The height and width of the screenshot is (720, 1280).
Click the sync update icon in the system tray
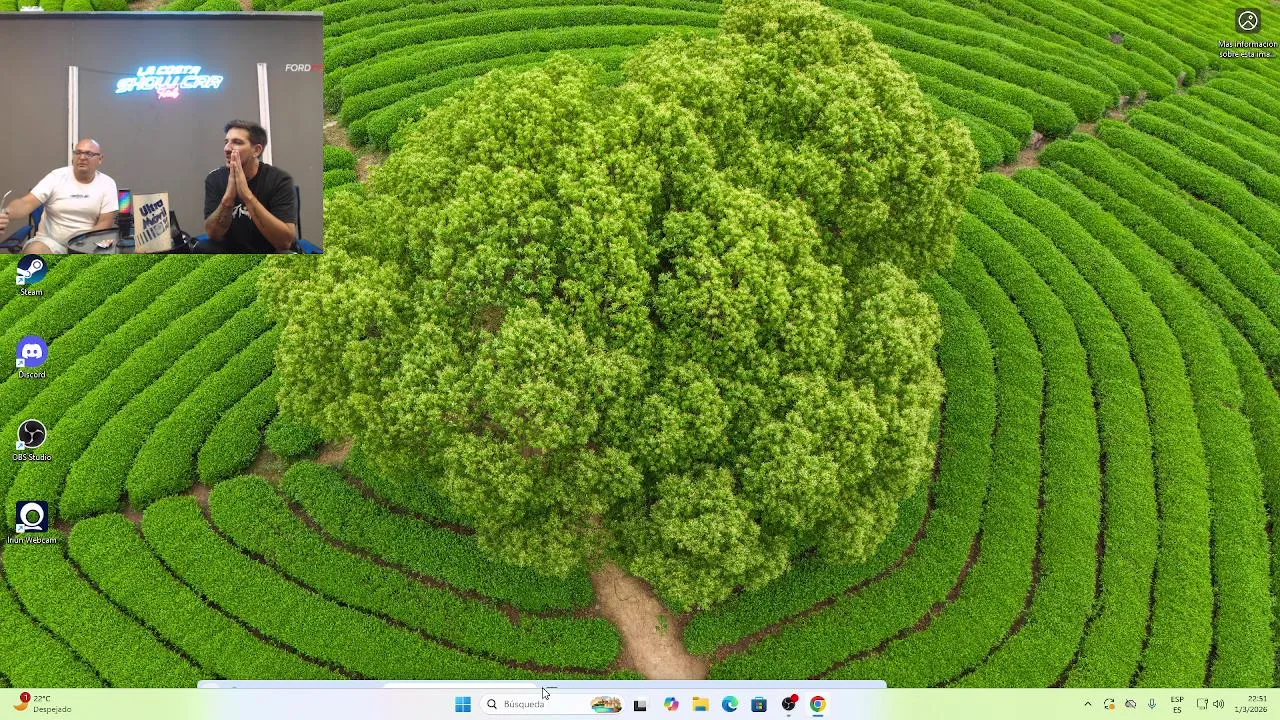pyautogui.click(x=1109, y=704)
